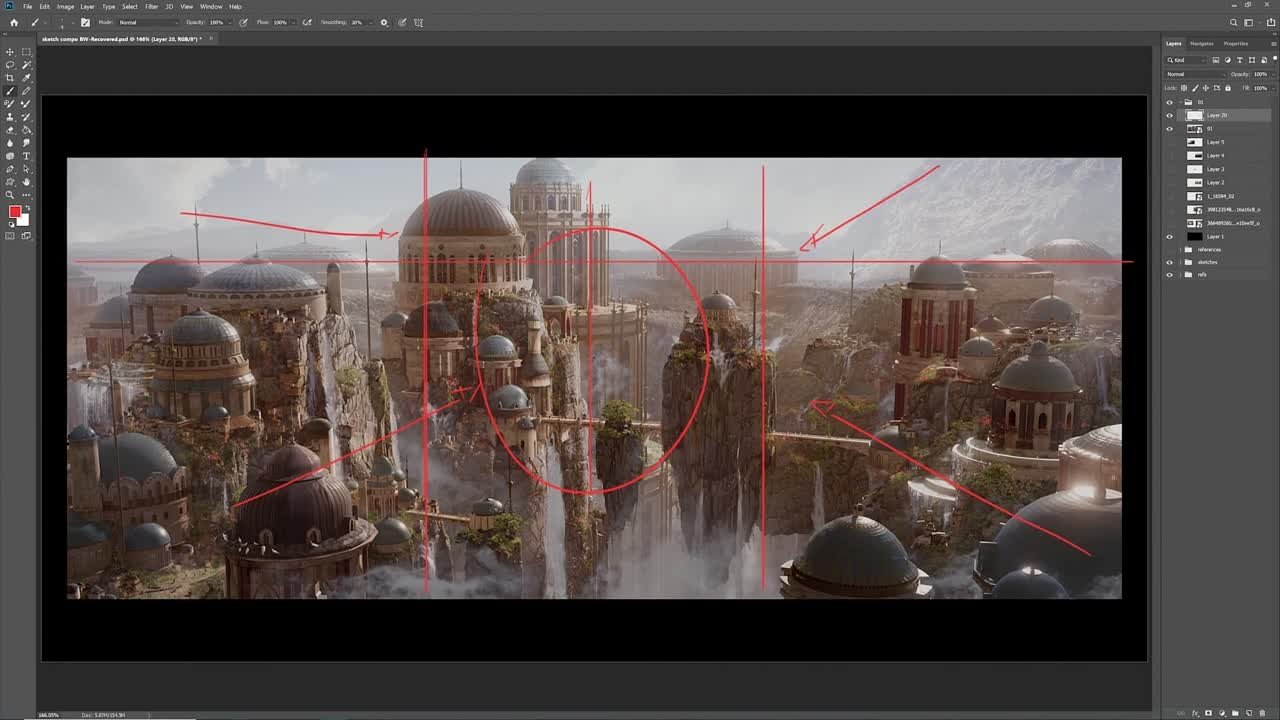Open painting Mode dropdown in options bar
1280x720 pixels.
[x=148, y=22]
